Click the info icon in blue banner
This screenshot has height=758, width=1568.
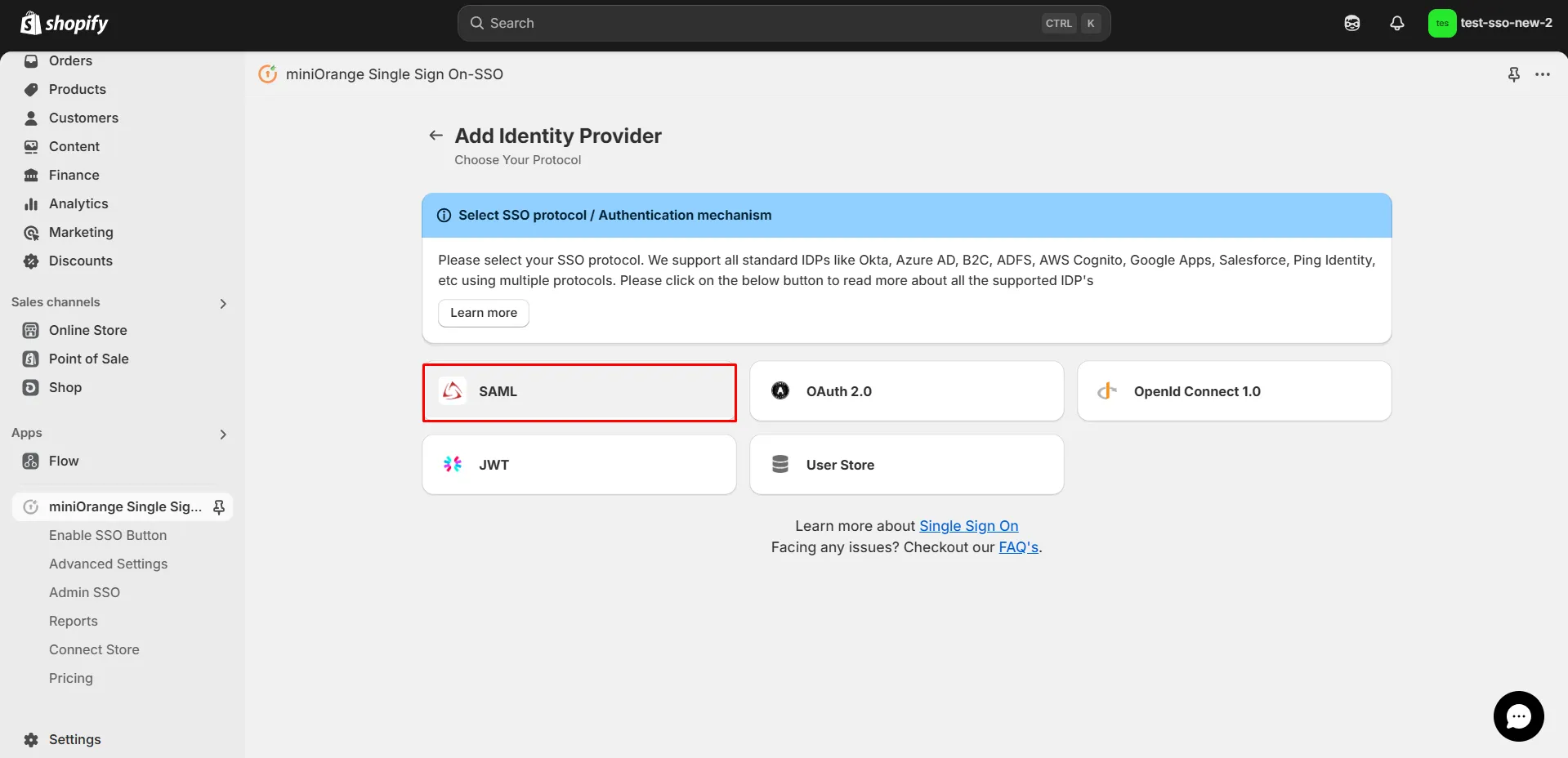[444, 216]
